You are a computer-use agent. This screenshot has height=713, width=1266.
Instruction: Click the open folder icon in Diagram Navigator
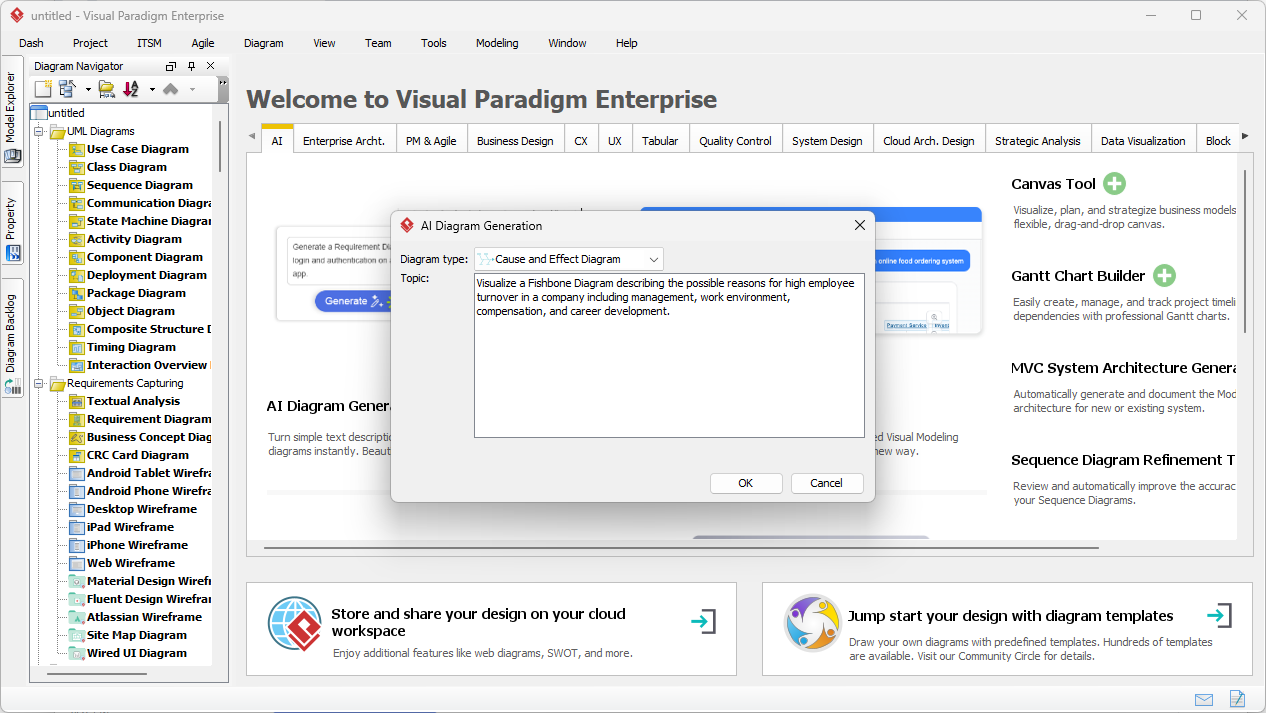click(106, 88)
